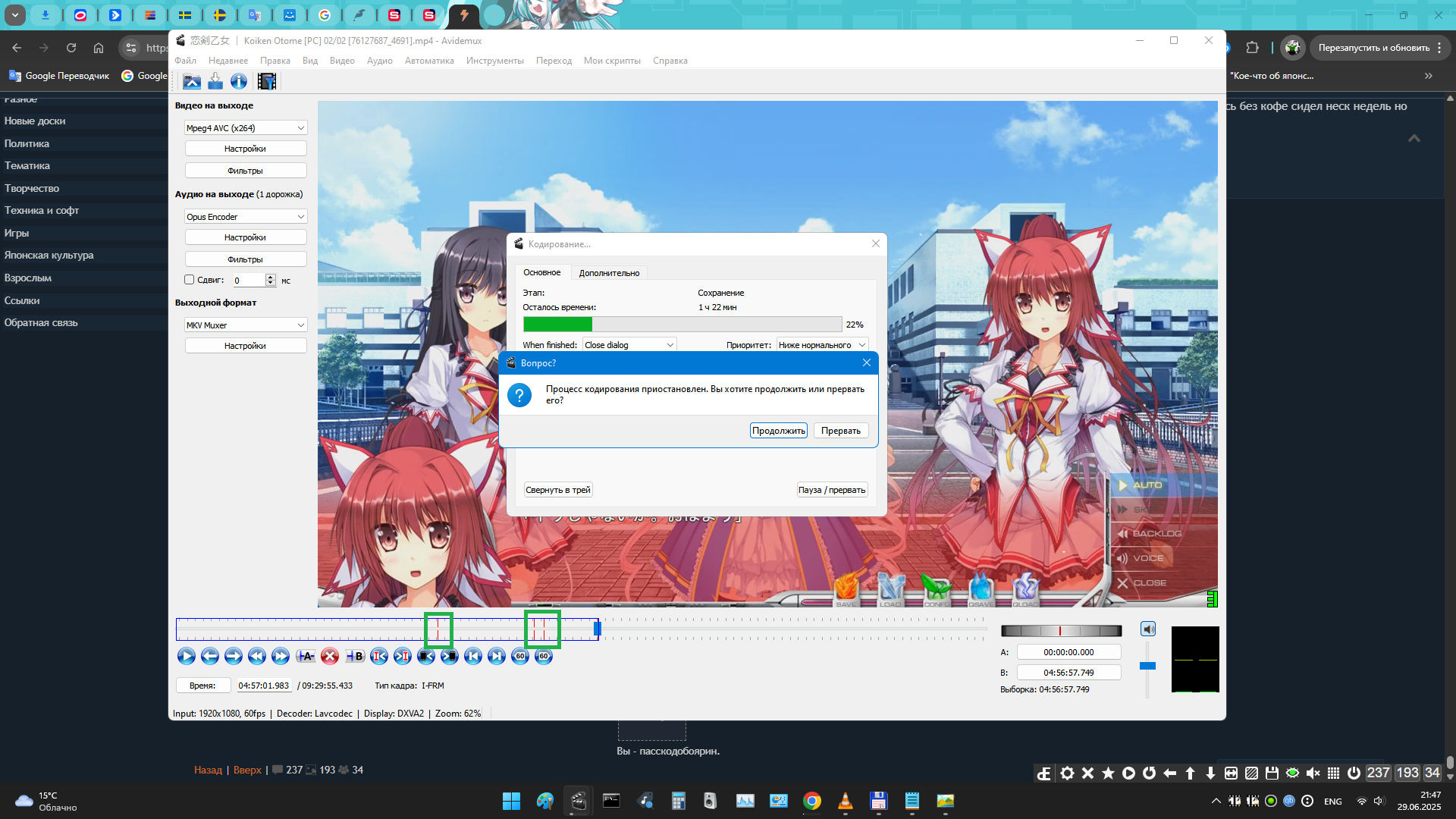Toggle the Сдвиг shift checkbox
Screen dimensions: 1456x819
click(190, 280)
